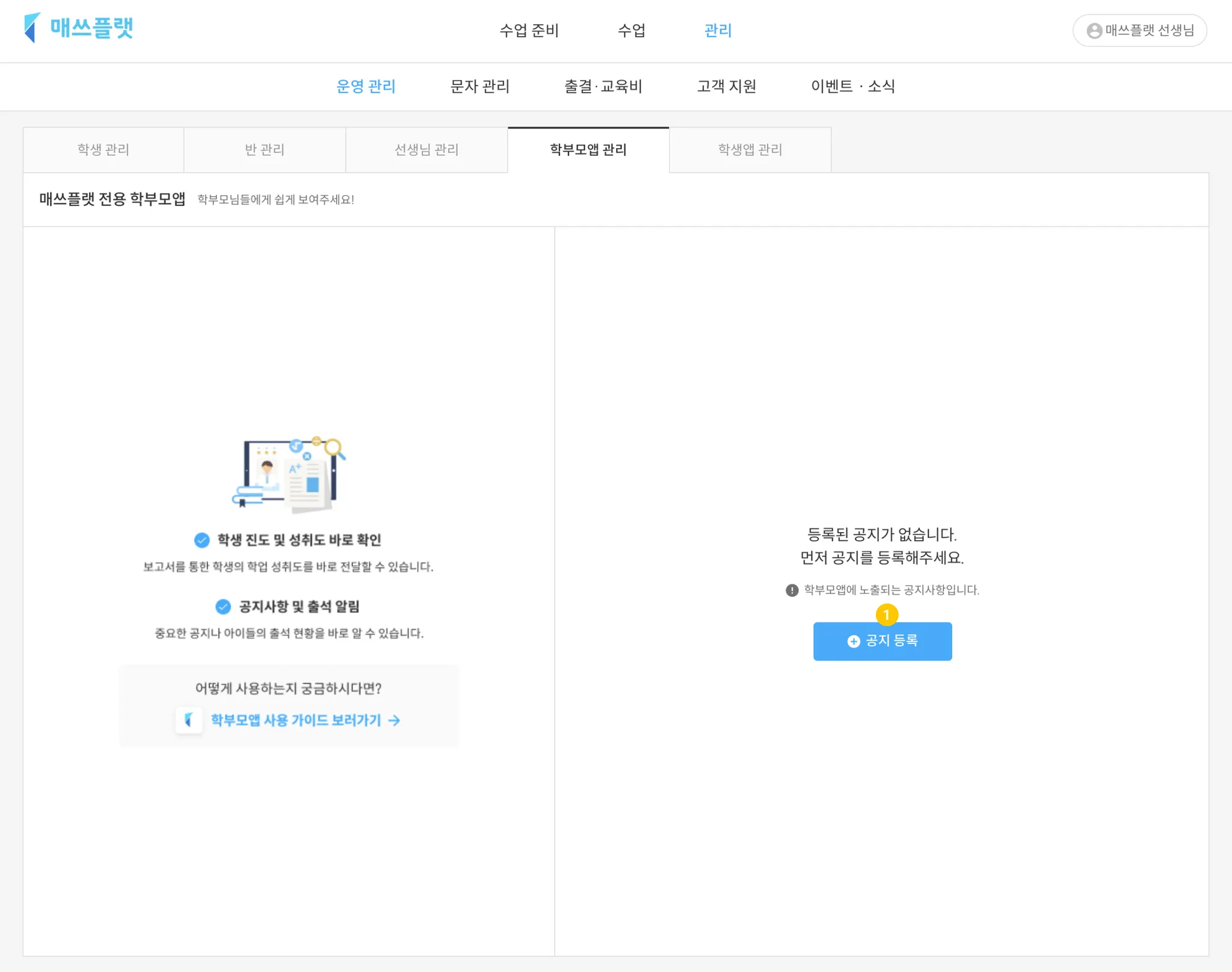Click the small logo icon beside guide link
Viewport: 1232px width, 972px height.
point(189,720)
